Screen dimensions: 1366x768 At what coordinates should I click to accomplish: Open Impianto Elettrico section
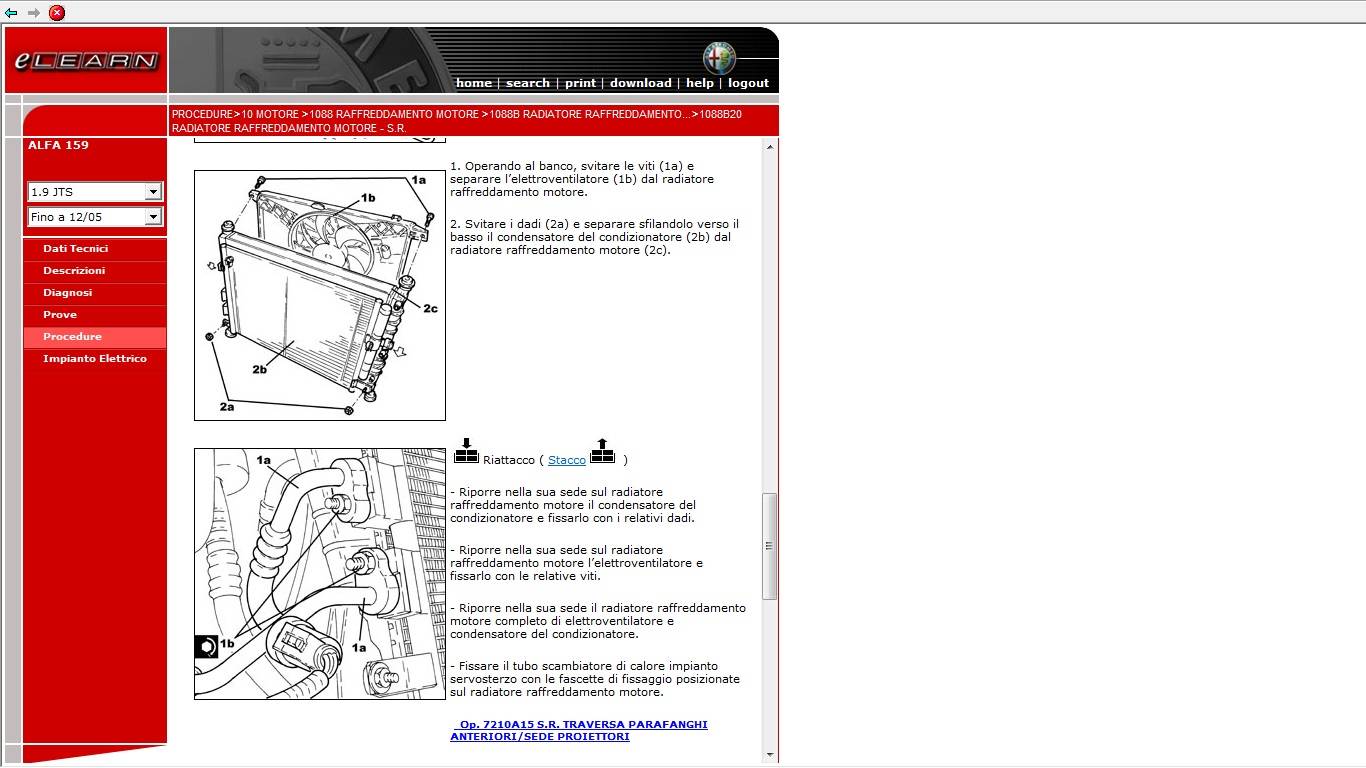coord(95,359)
